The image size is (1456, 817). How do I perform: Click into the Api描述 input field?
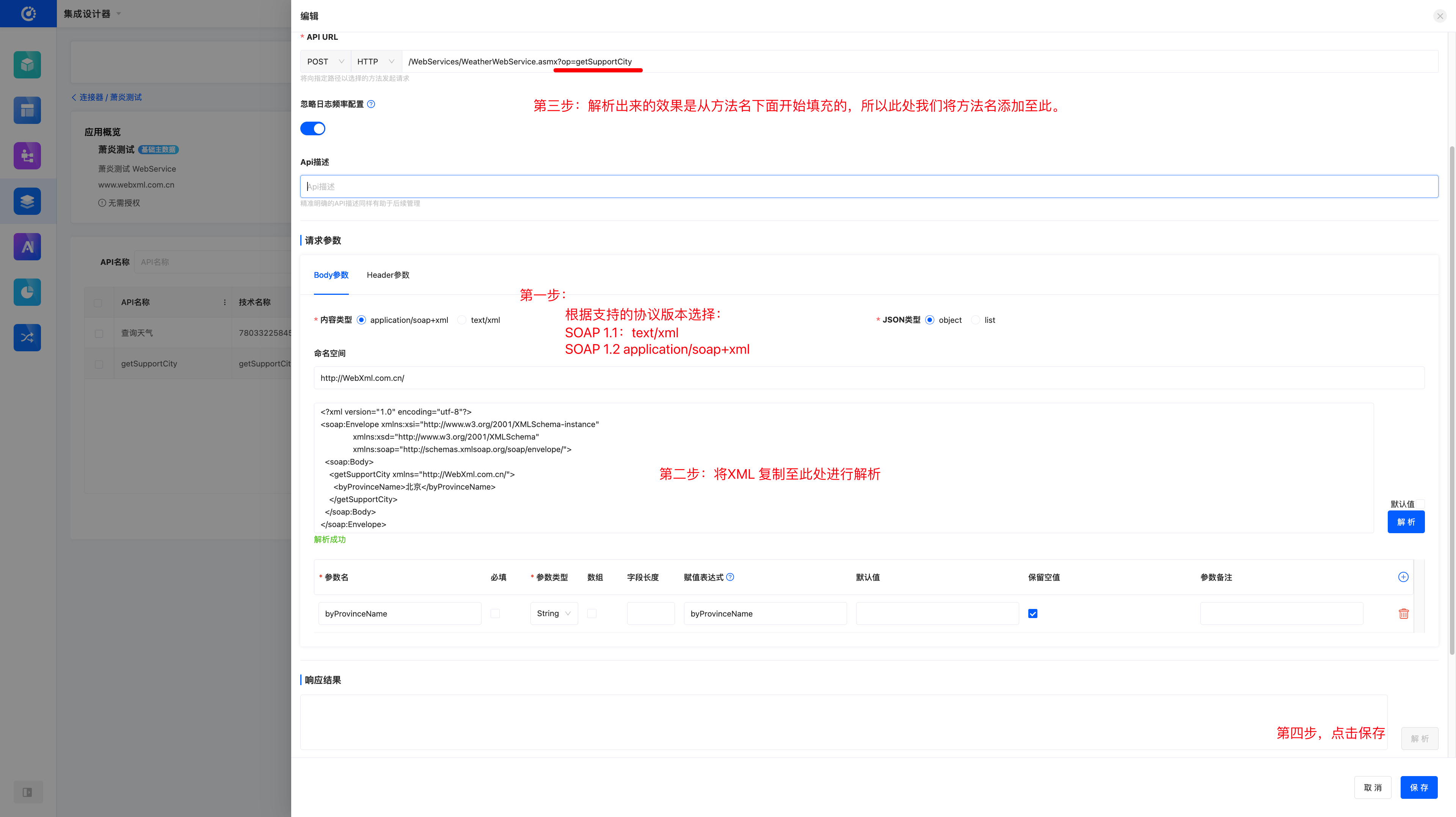(868, 186)
